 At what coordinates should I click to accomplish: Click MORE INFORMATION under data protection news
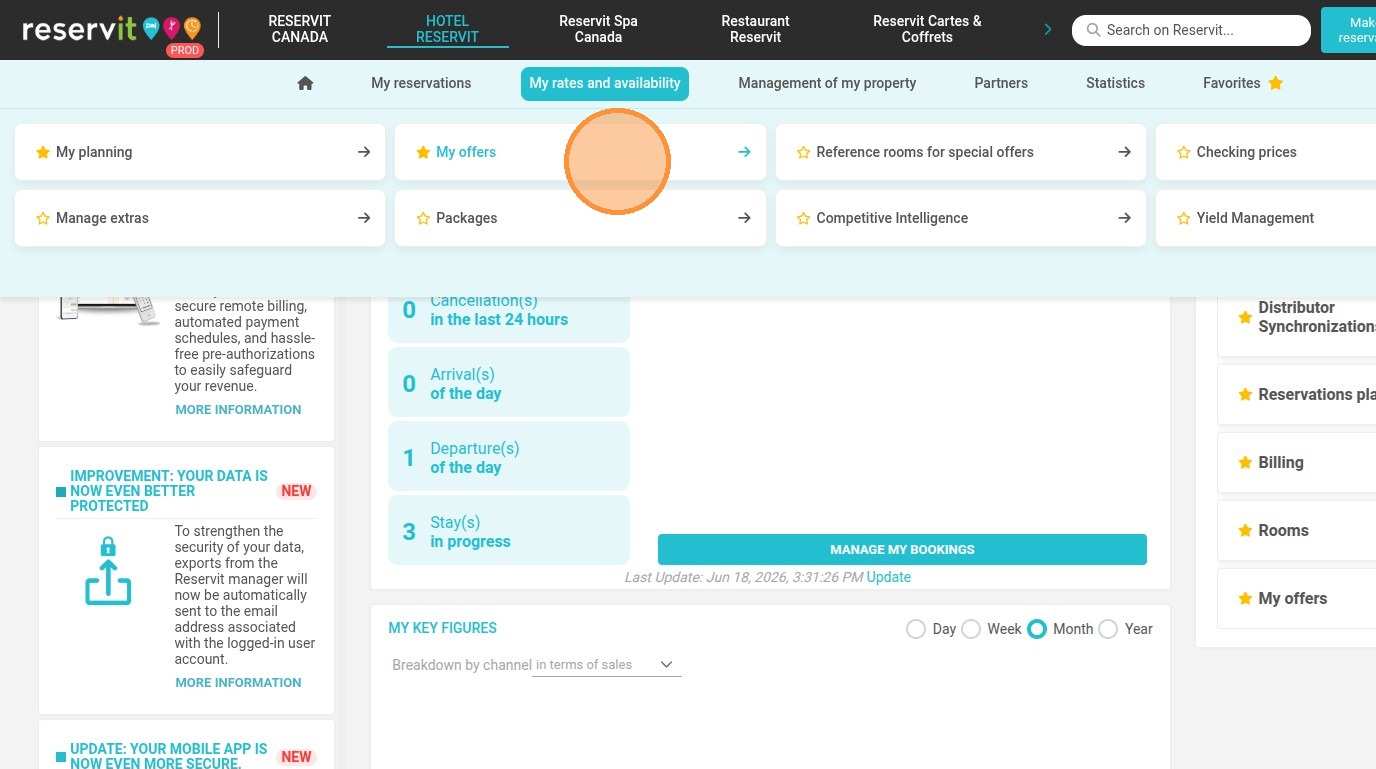pyautogui.click(x=238, y=683)
